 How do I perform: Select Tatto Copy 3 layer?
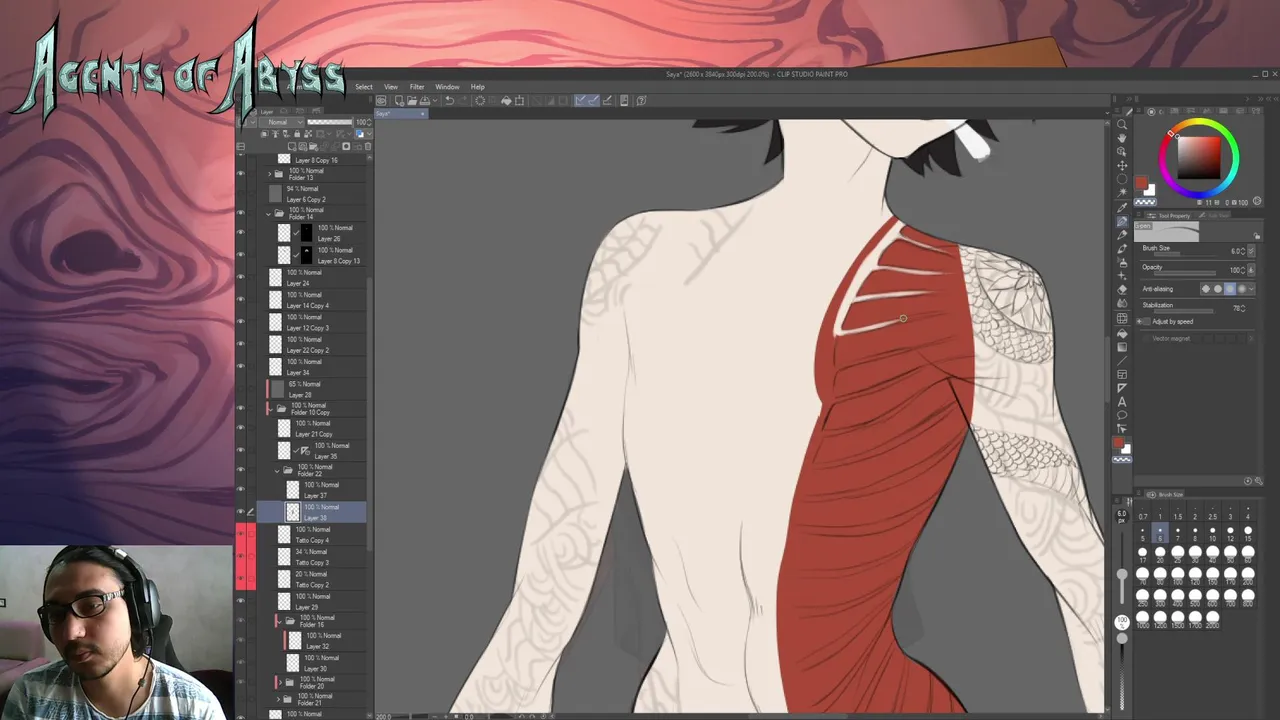(311, 557)
